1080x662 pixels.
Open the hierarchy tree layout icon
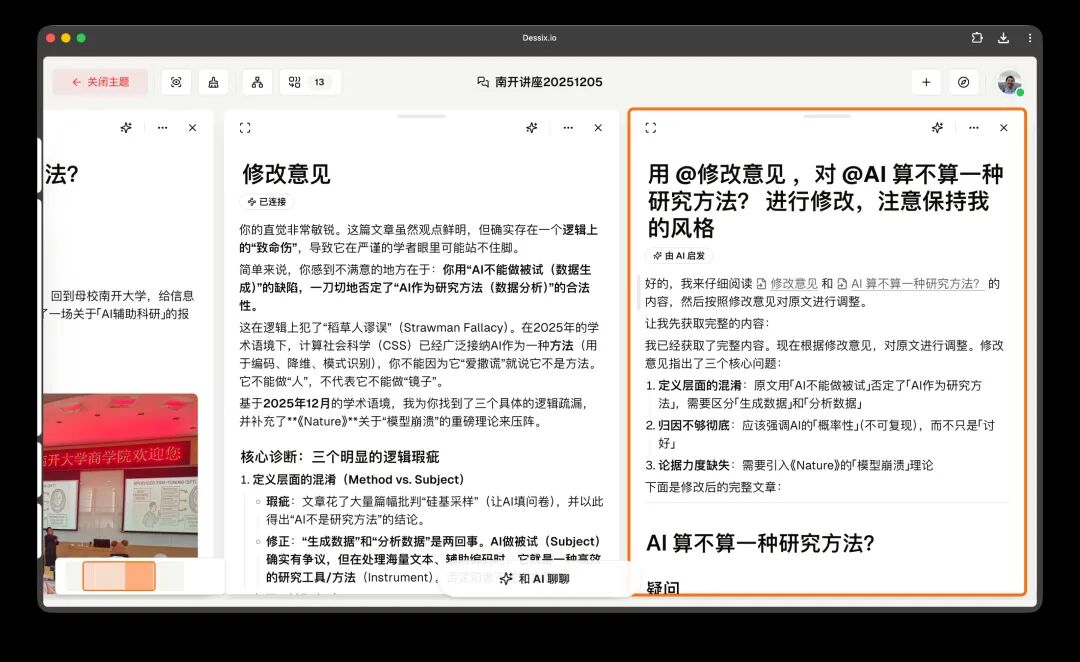coord(257,82)
